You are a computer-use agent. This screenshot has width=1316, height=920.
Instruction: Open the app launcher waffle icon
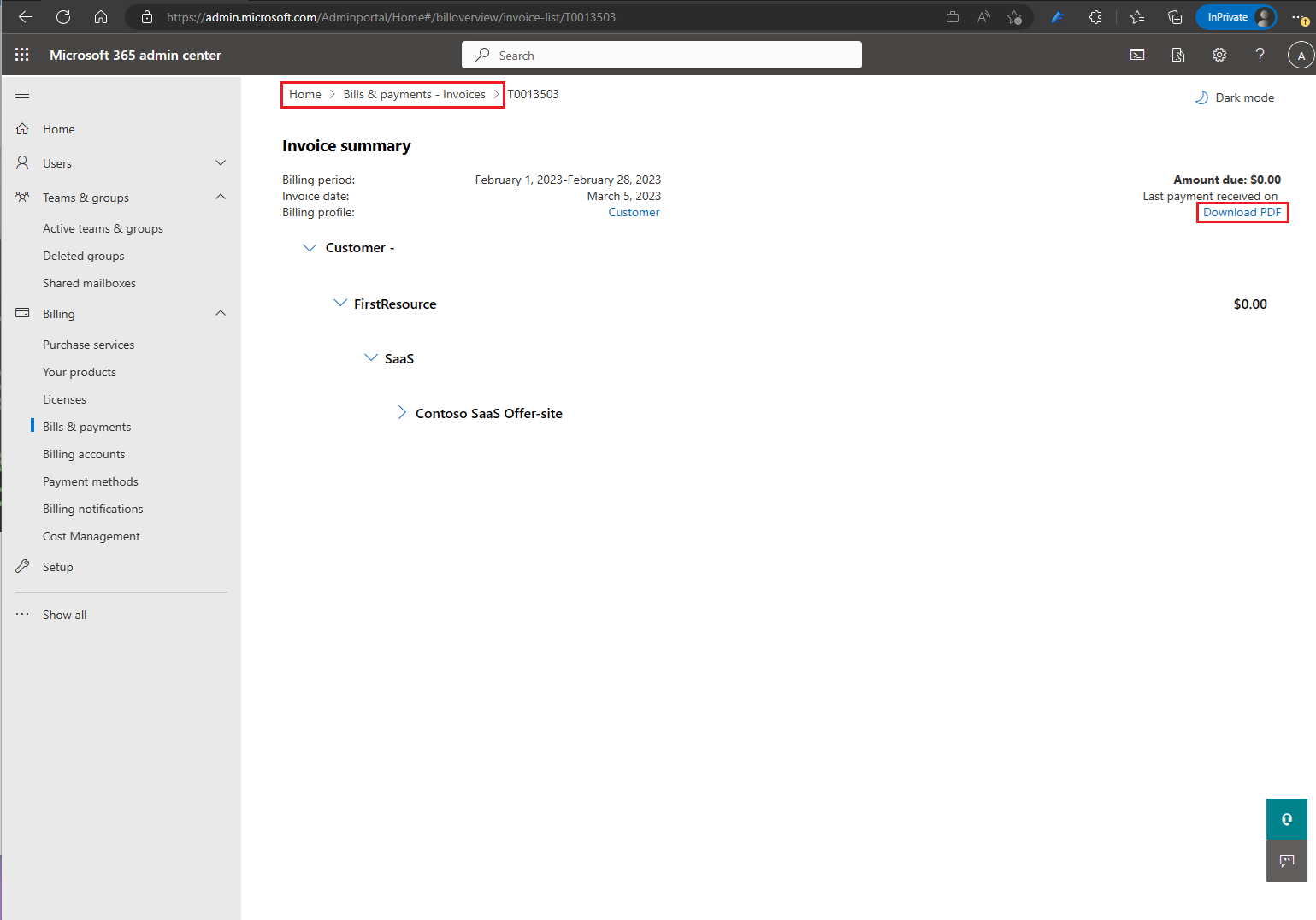coord(21,54)
